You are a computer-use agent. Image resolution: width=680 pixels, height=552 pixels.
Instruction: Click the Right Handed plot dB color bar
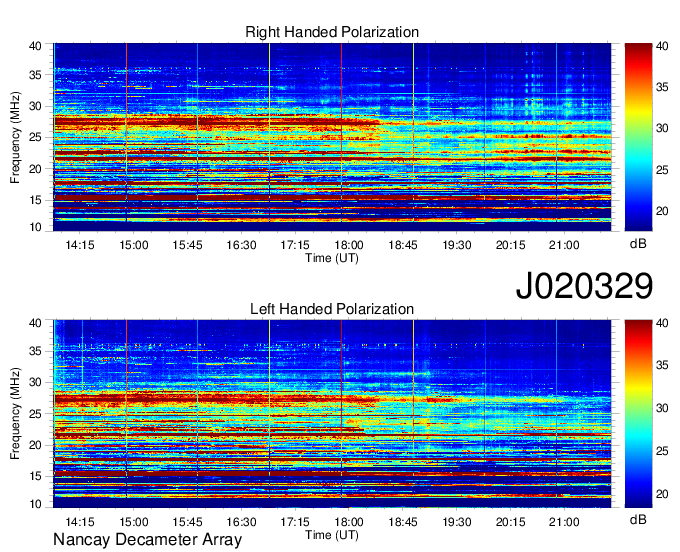pos(638,137)
